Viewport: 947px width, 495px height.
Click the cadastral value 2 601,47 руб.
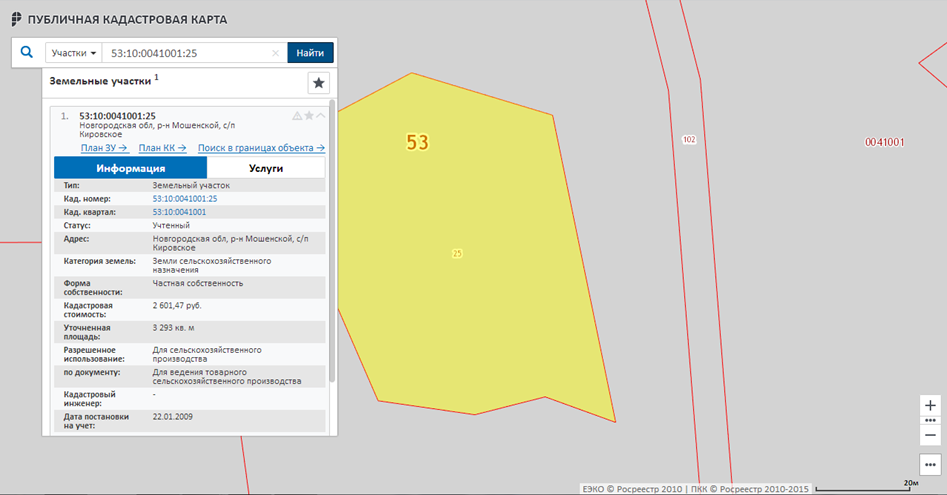coord(177,305)
